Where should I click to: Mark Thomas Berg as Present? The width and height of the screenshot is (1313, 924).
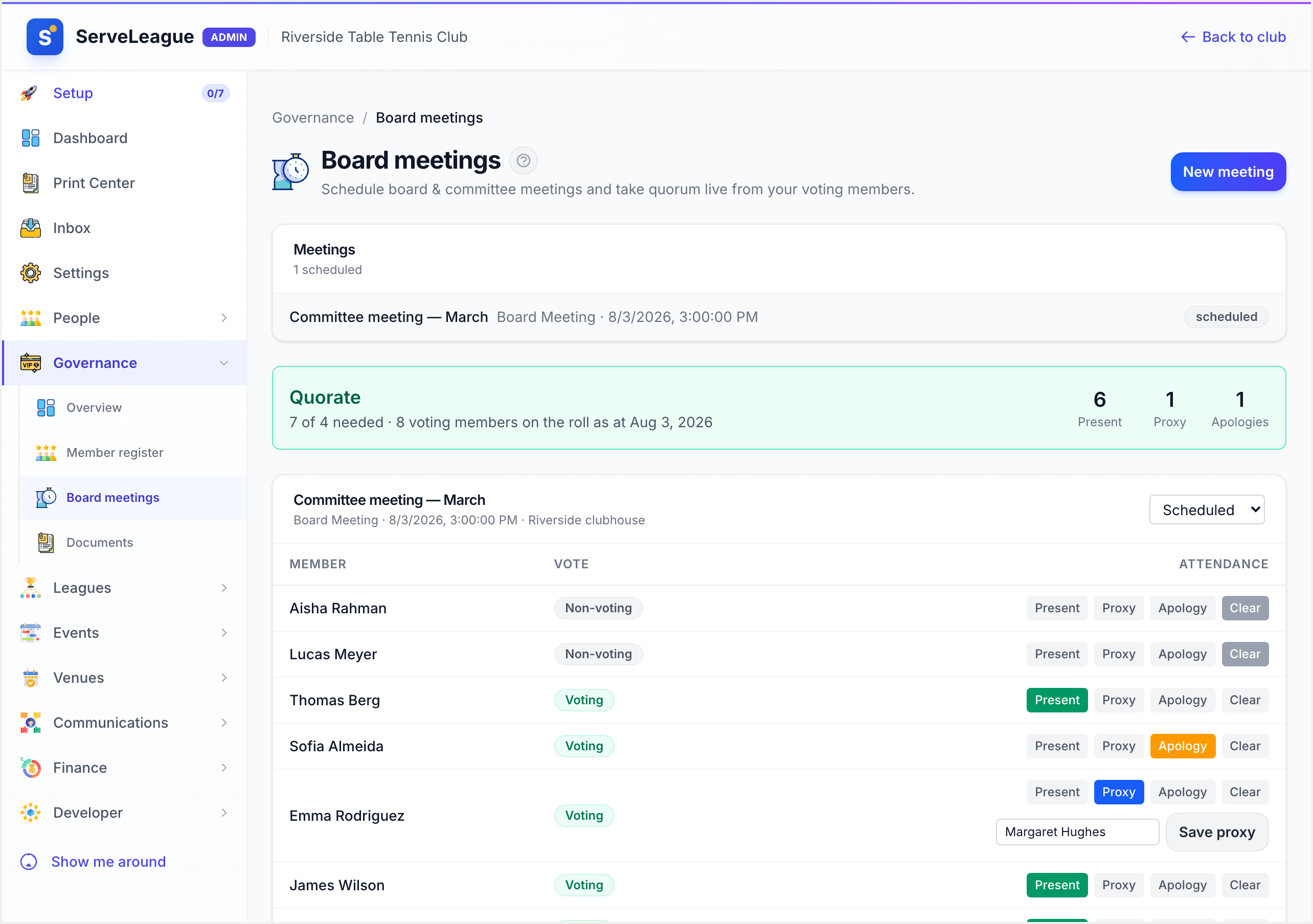point(1057,700)
